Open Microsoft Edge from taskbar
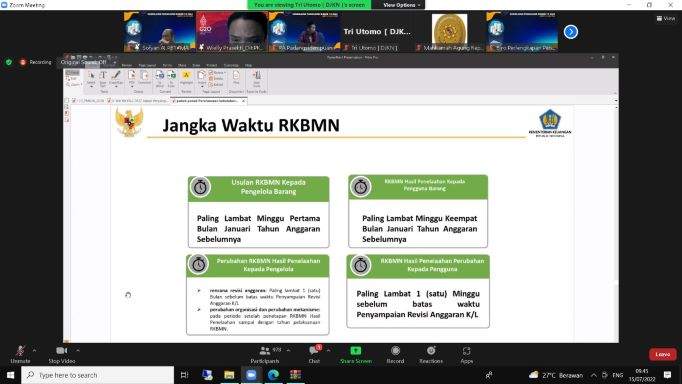 [273, 375]
